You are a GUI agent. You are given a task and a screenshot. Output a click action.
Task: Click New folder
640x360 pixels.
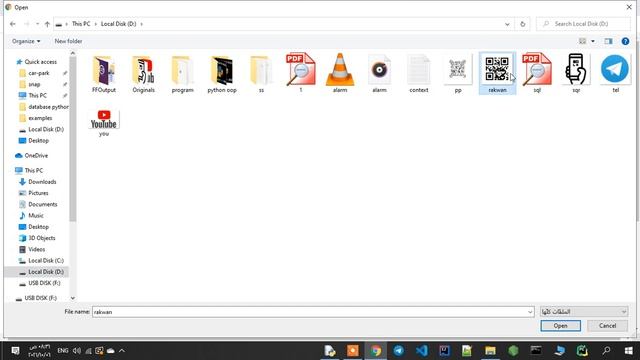(x=68, y=41)
